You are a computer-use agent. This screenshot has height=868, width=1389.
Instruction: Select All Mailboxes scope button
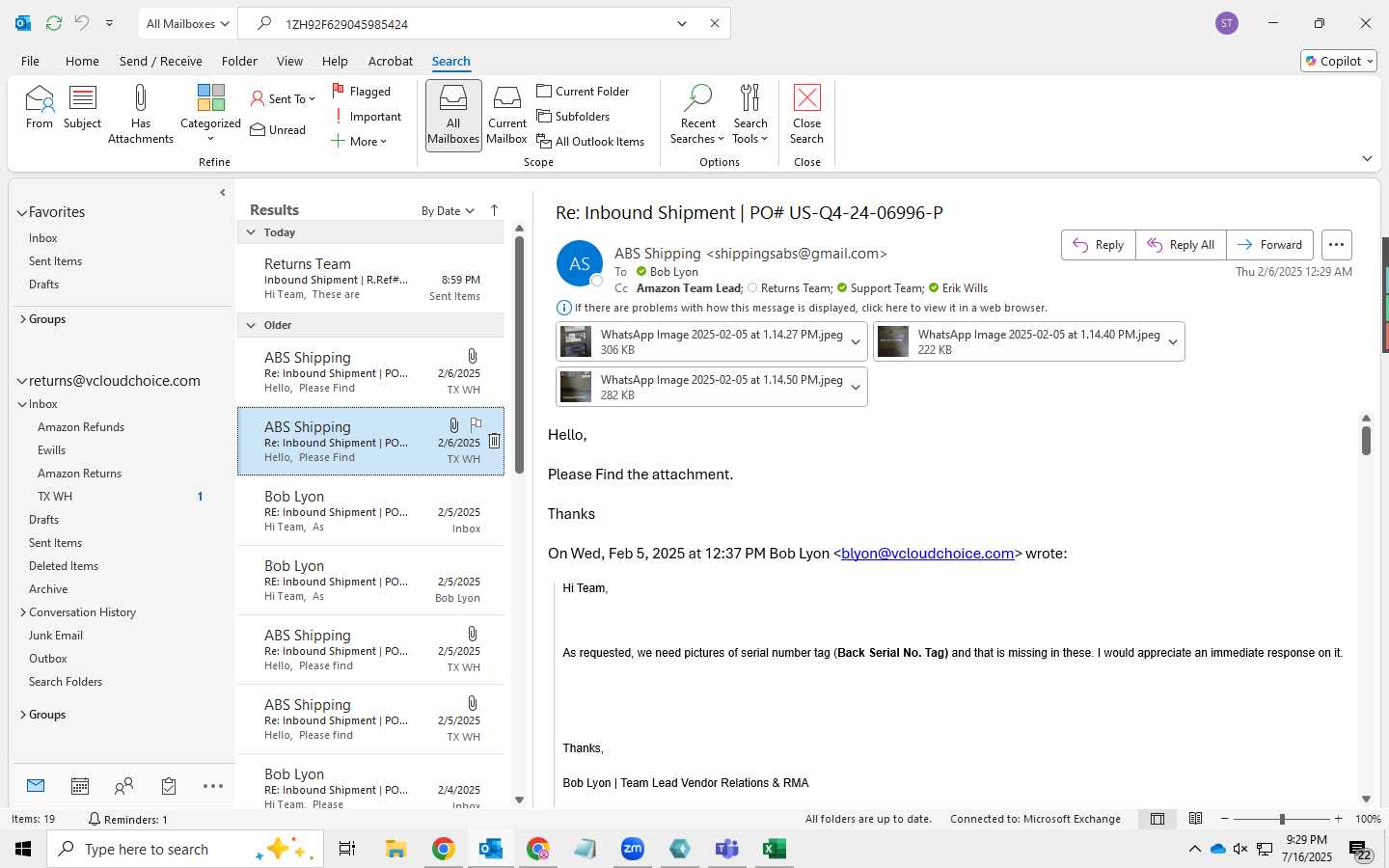click(453, 115)
